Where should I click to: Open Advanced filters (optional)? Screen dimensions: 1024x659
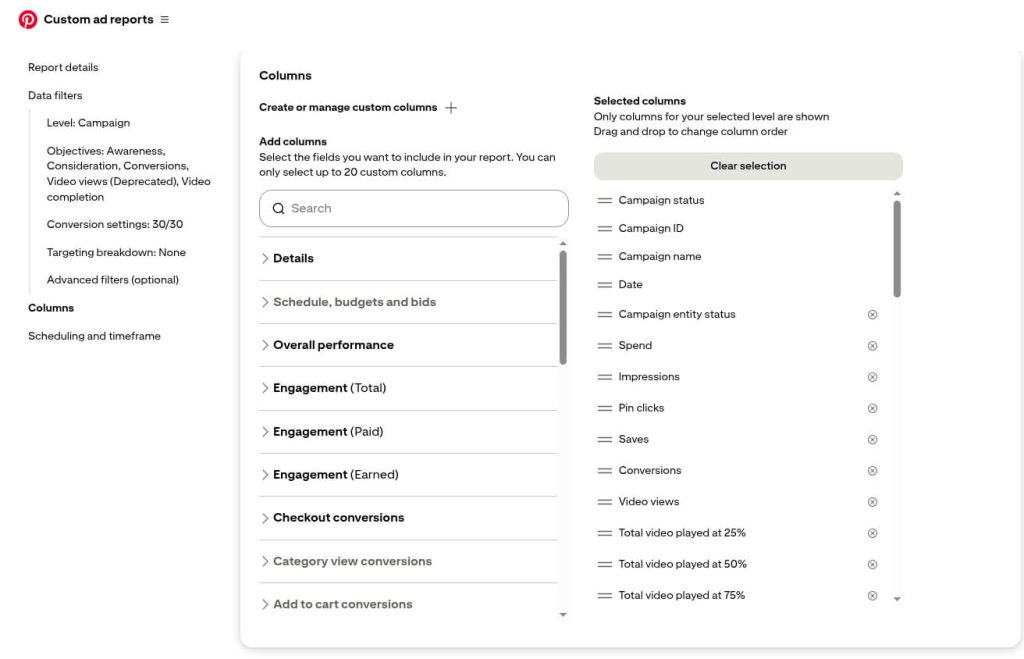click(x=115, y=279)
